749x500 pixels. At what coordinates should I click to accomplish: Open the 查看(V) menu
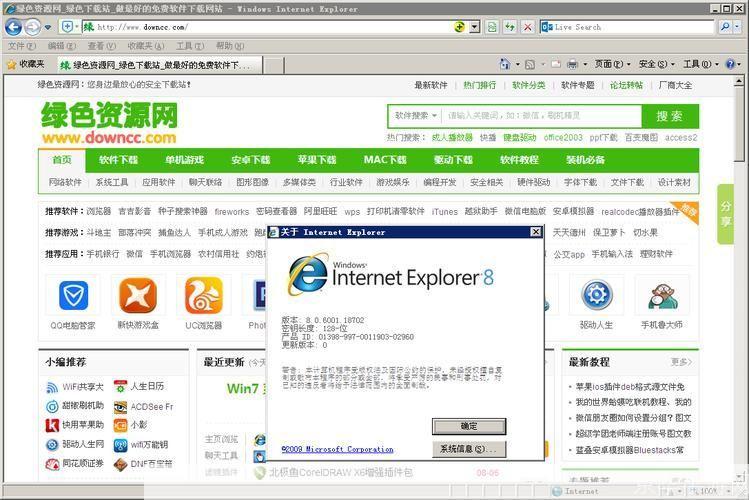click(102, 46)
